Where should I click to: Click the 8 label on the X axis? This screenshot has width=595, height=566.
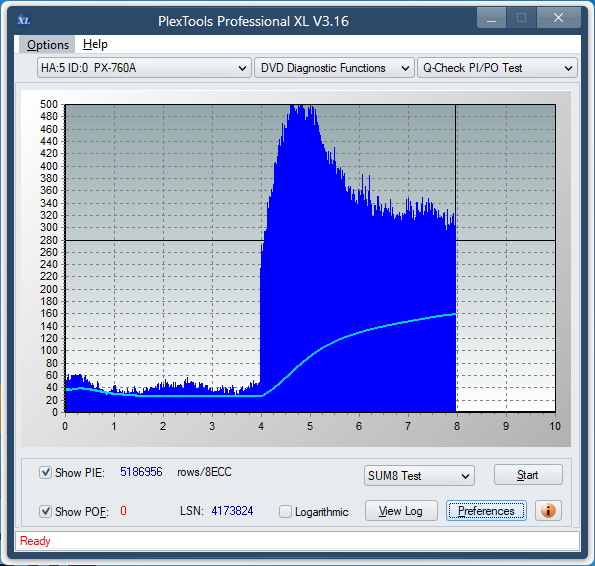coord(457,426)
